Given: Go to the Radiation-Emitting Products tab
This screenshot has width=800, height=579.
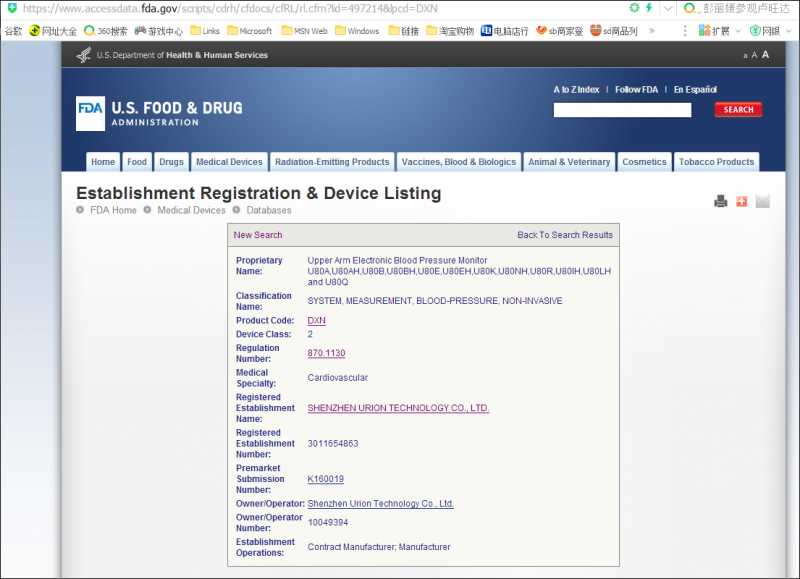Looking at the screenshot, I should point(332,162).
